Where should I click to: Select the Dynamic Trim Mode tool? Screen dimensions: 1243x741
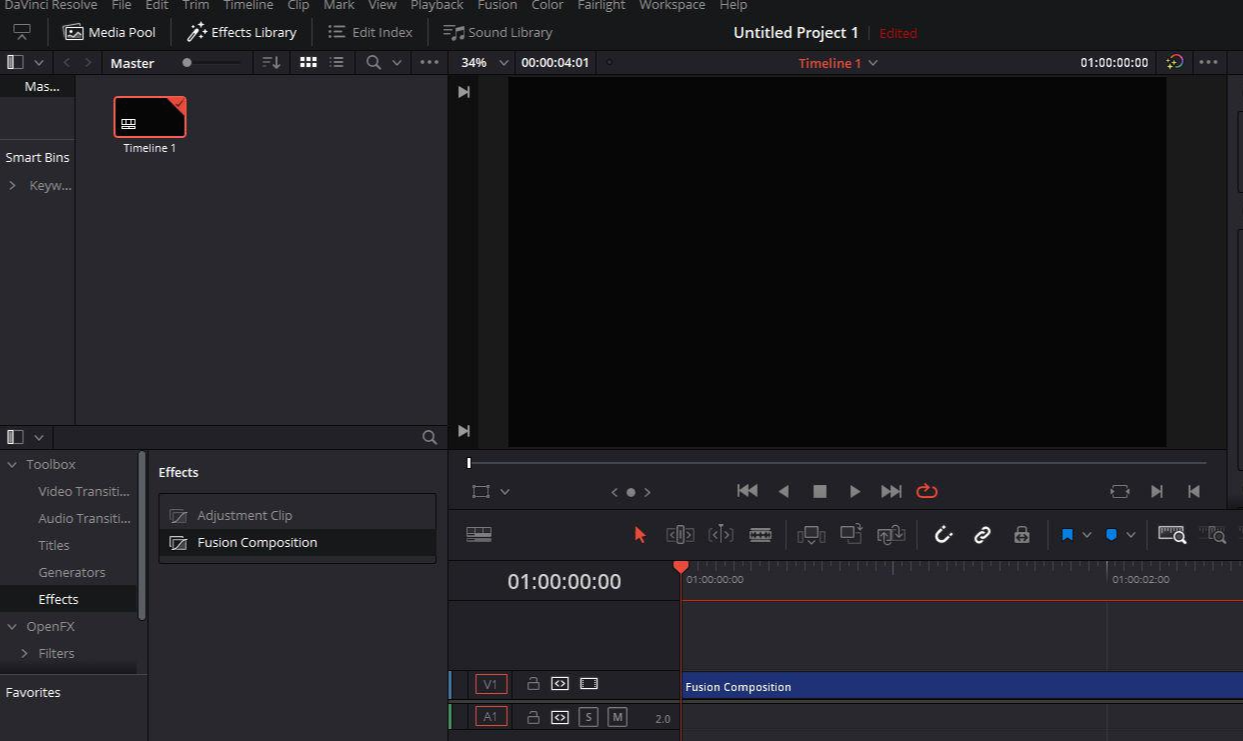pos(720,535)
